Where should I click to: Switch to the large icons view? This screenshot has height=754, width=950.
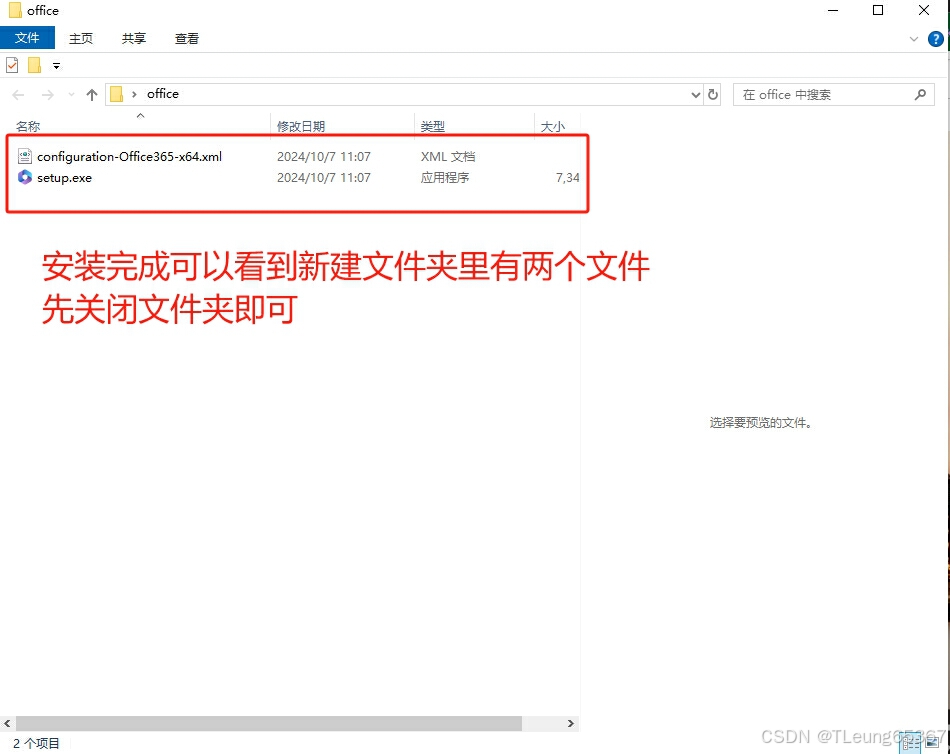pyautogui.click(x=932, y=742)
